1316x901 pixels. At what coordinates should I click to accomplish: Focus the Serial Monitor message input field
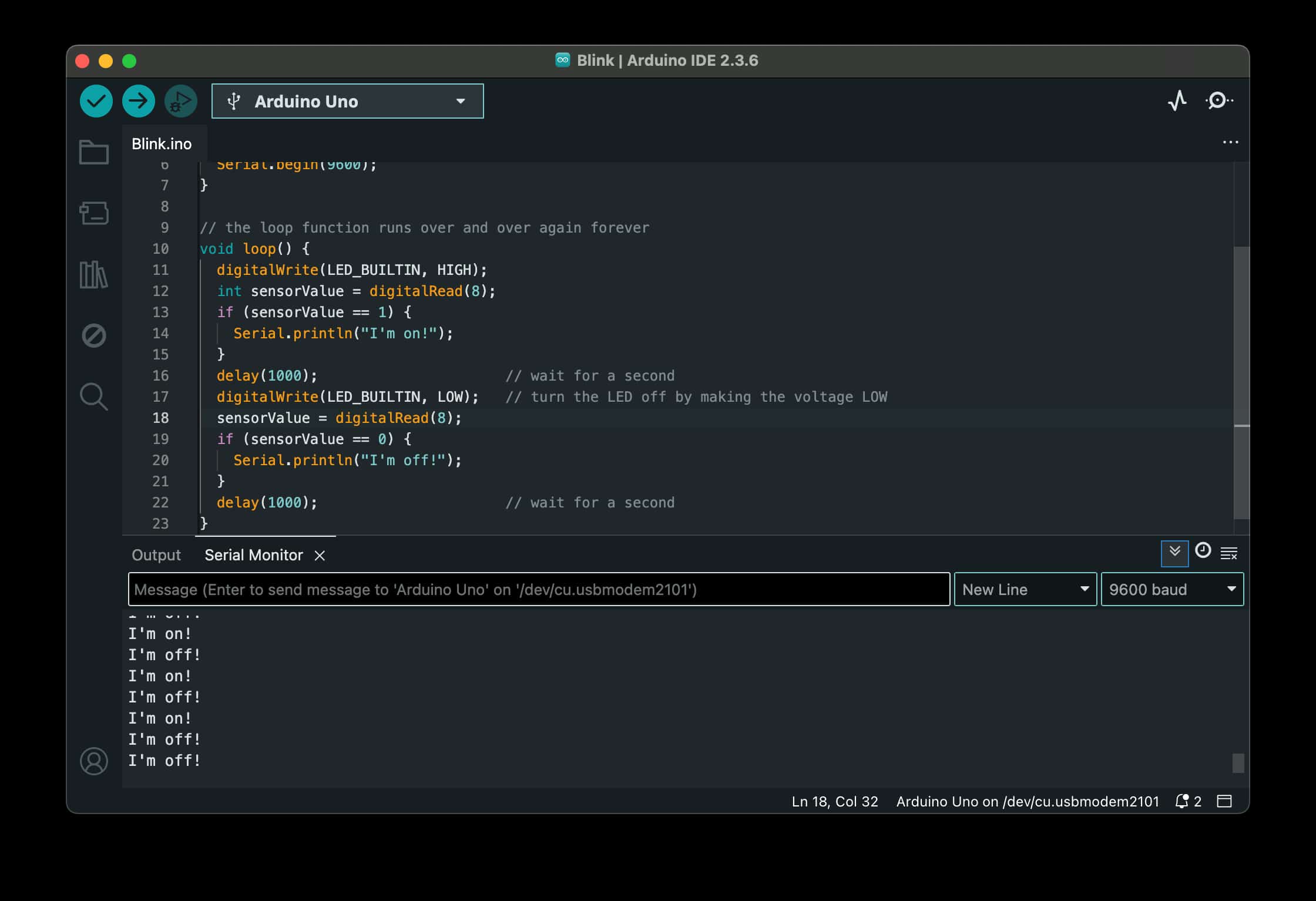(538, 589)
